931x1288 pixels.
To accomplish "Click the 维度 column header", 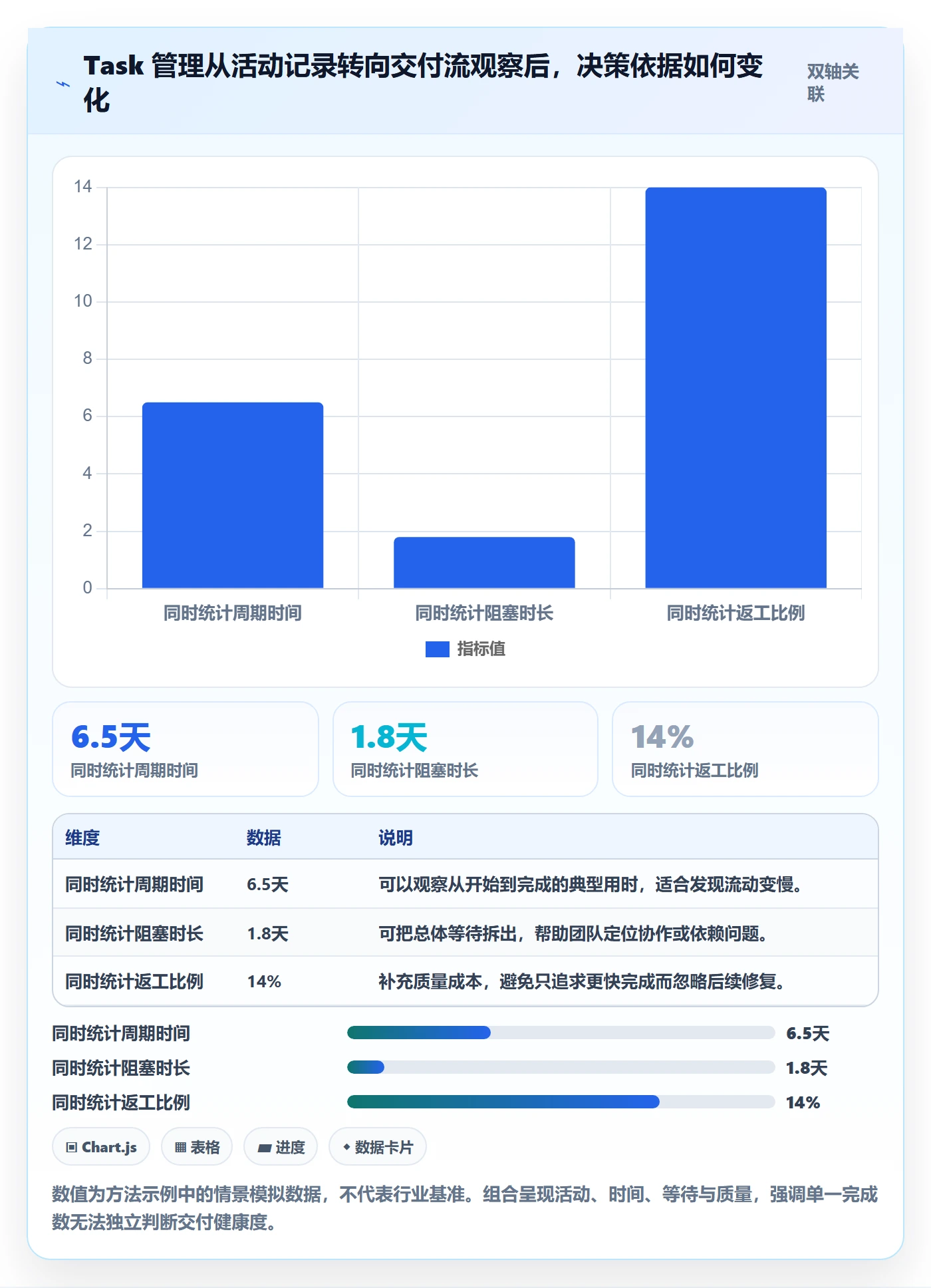I will click(82, 838).
